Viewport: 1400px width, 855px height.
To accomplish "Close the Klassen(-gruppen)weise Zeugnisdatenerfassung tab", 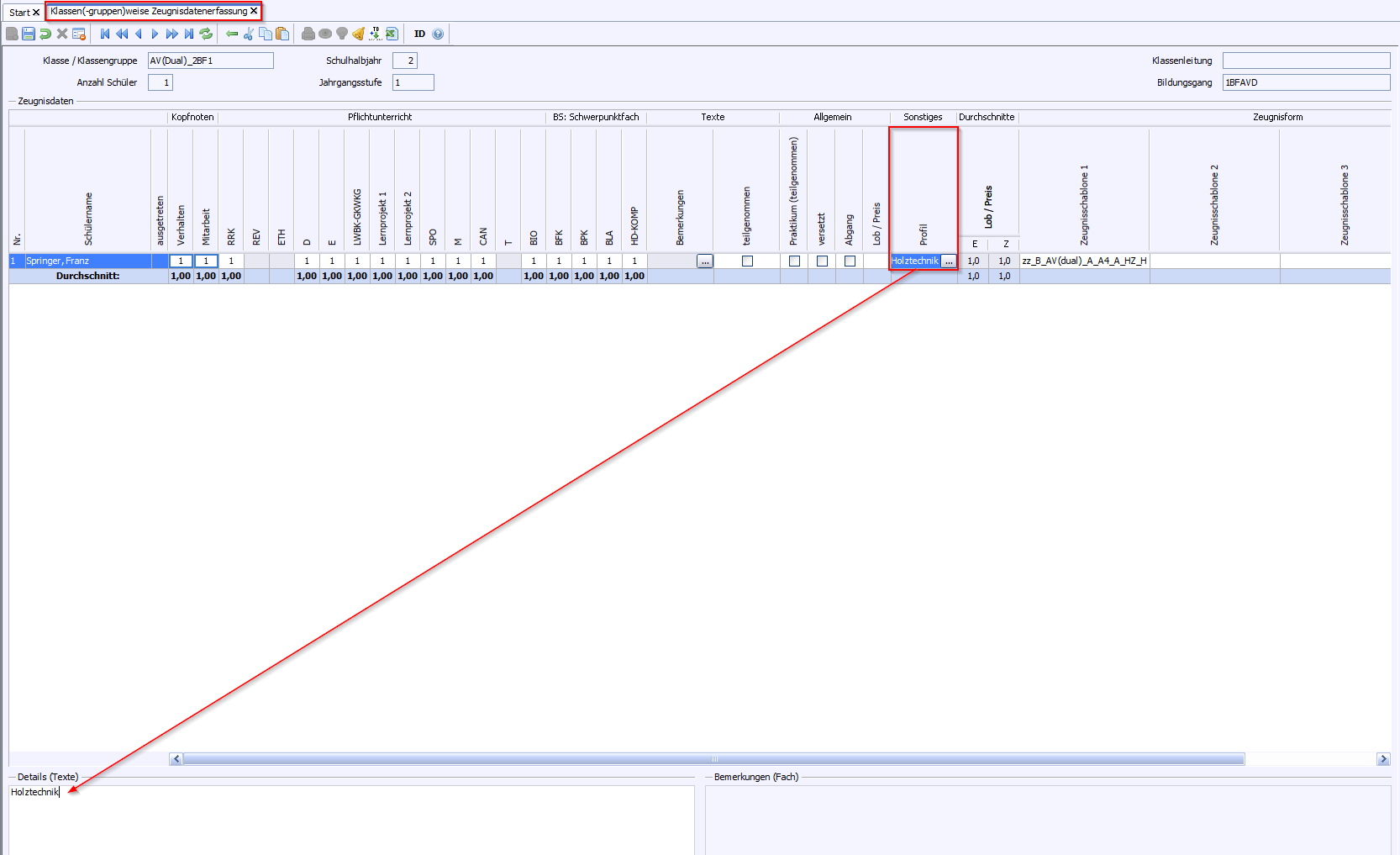I will coord(254,11).
